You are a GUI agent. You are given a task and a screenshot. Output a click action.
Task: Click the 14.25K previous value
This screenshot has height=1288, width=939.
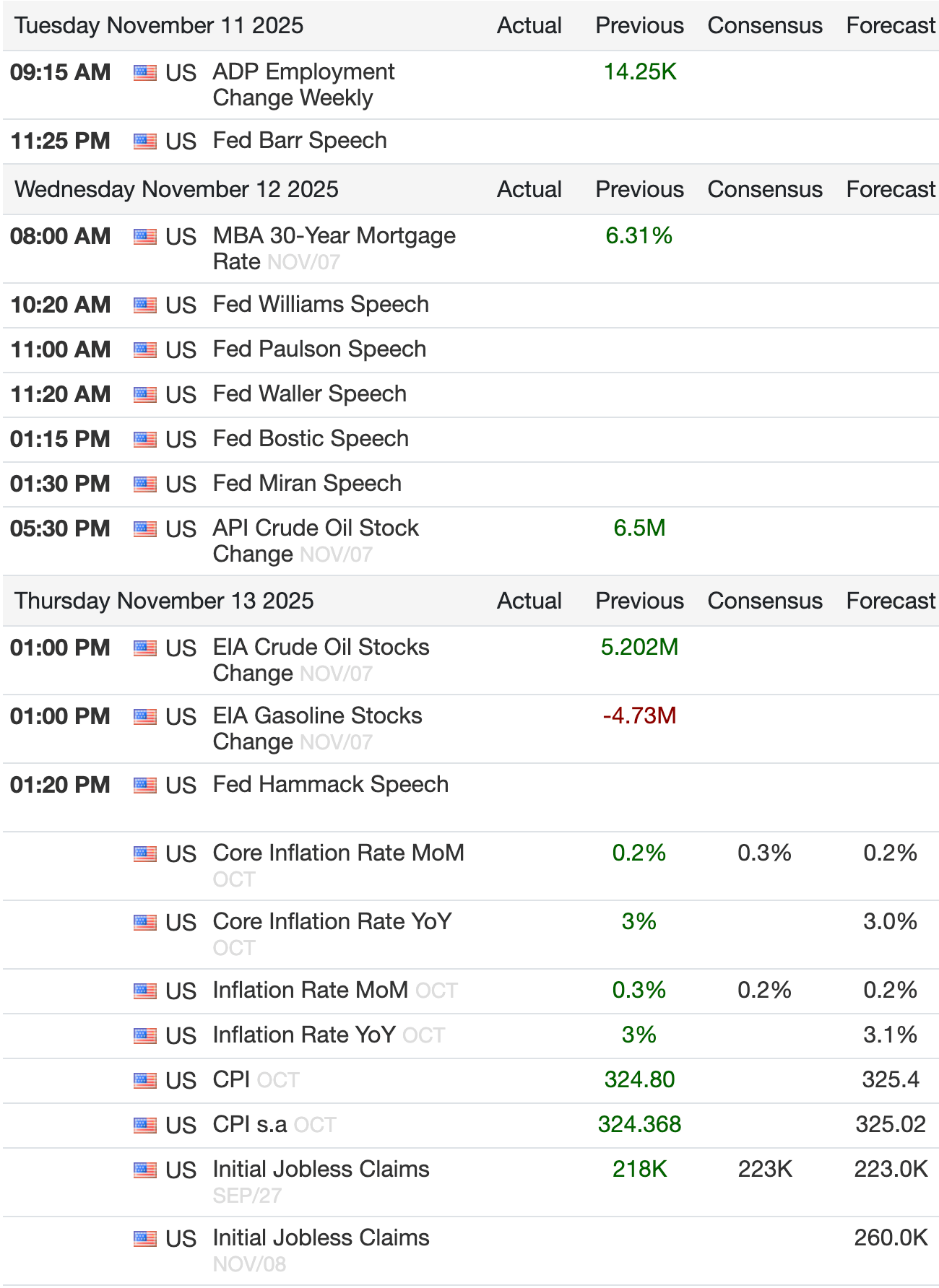640,72
